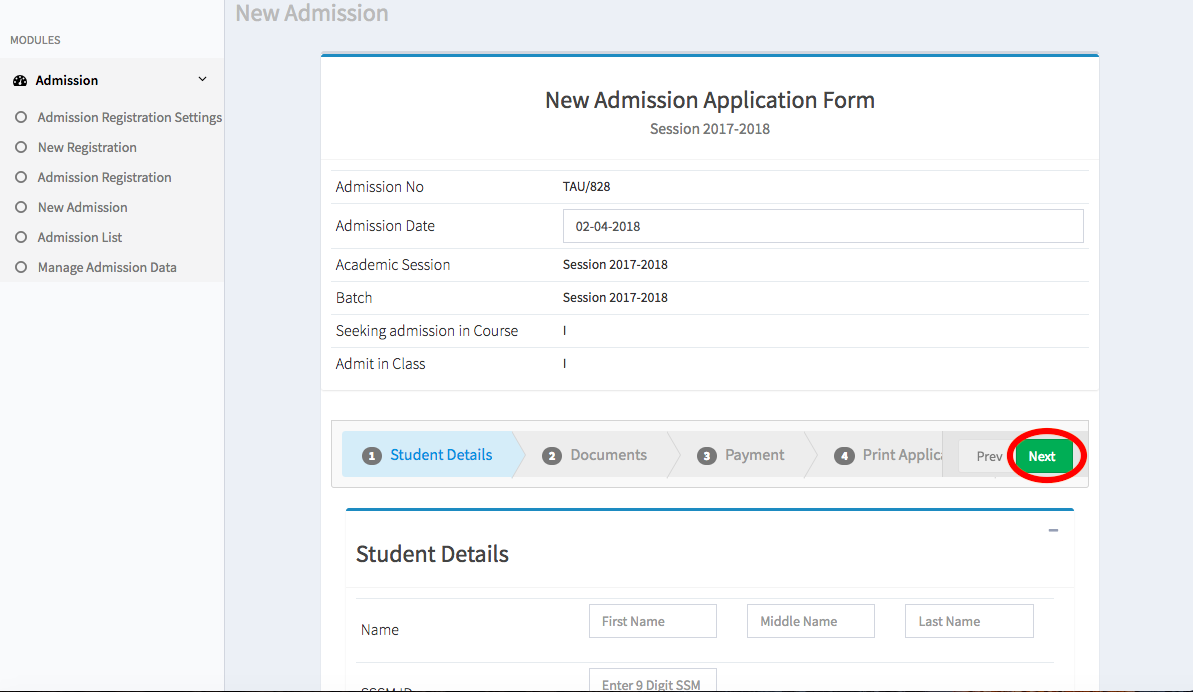Focus the Last Name field
This screenshot has width=1193, height=692.
pos(969,621)
